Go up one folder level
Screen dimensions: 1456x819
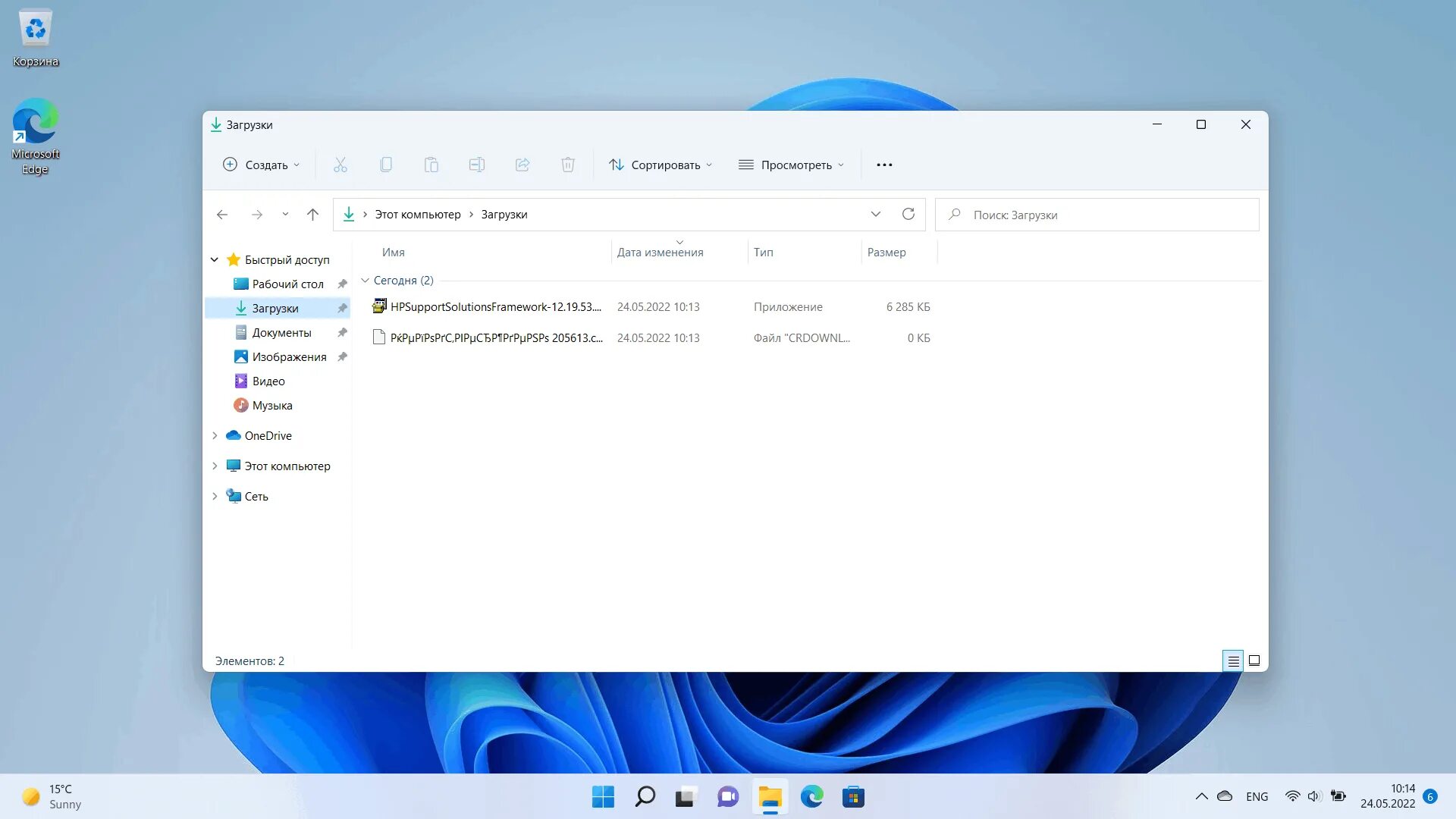pos(312,215)
